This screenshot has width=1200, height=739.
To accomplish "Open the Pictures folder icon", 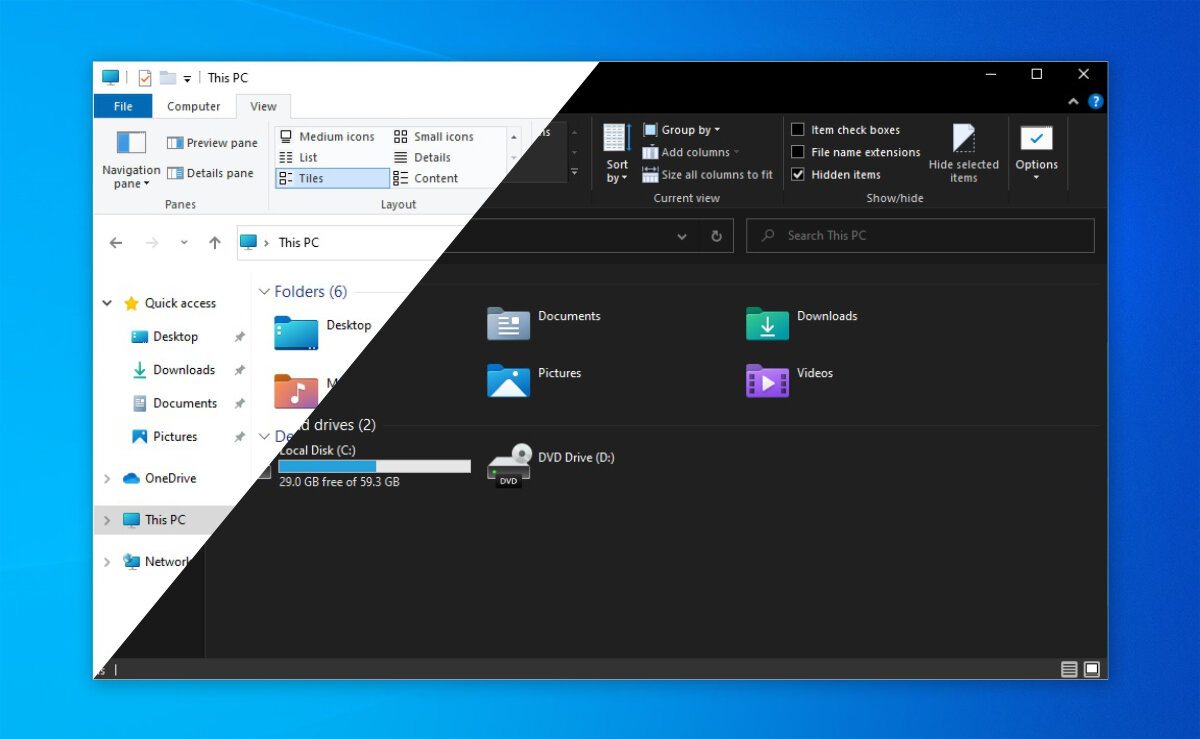I will coord(508,381).
